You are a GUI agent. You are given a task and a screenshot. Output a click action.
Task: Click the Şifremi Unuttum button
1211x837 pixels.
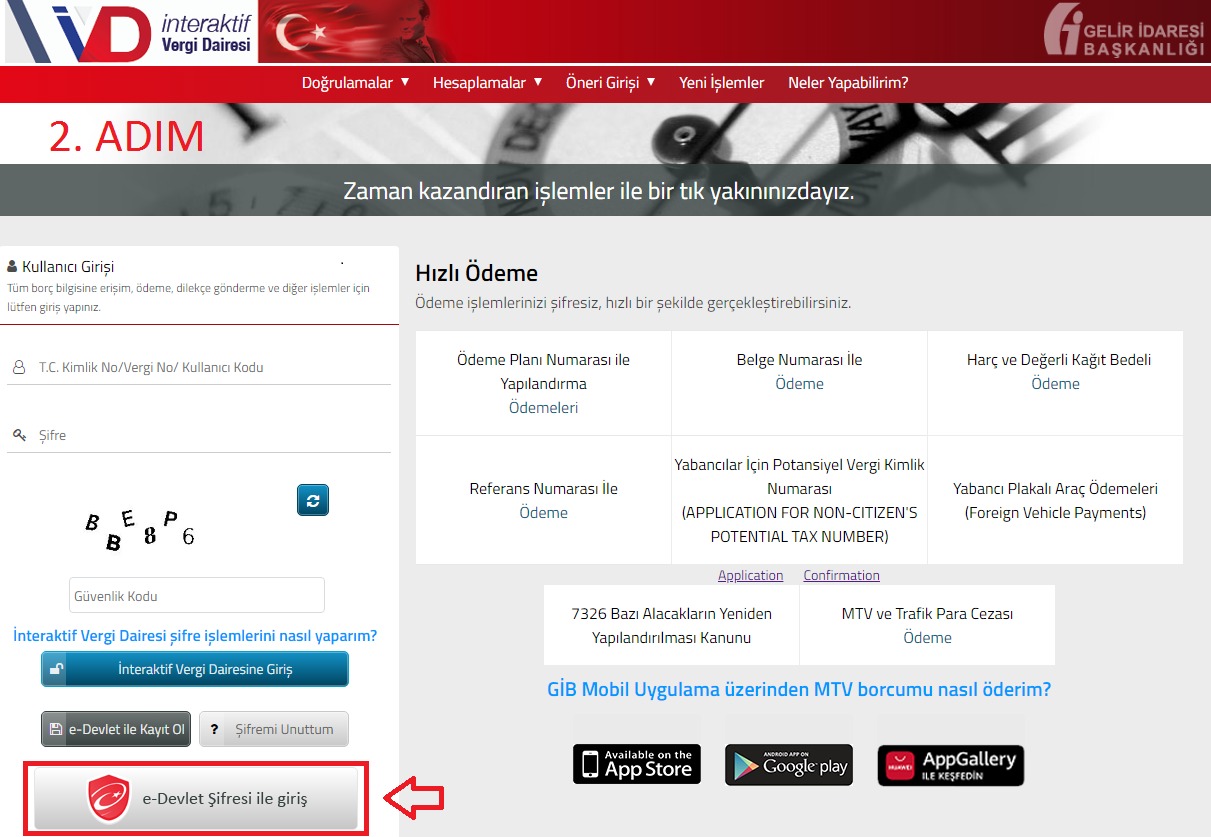tap(274, 729)
